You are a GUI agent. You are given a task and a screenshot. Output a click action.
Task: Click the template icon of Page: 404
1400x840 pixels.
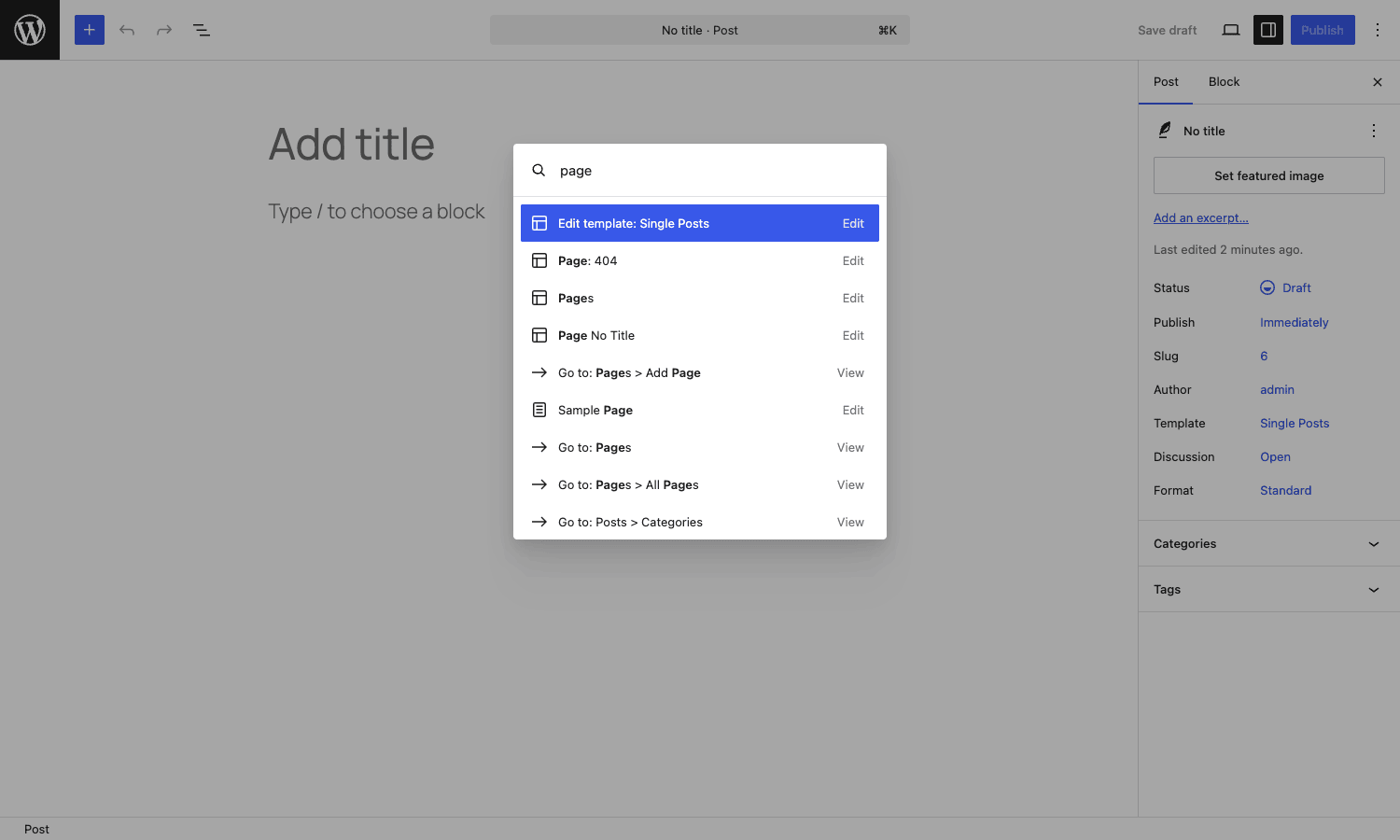(539, 260)
